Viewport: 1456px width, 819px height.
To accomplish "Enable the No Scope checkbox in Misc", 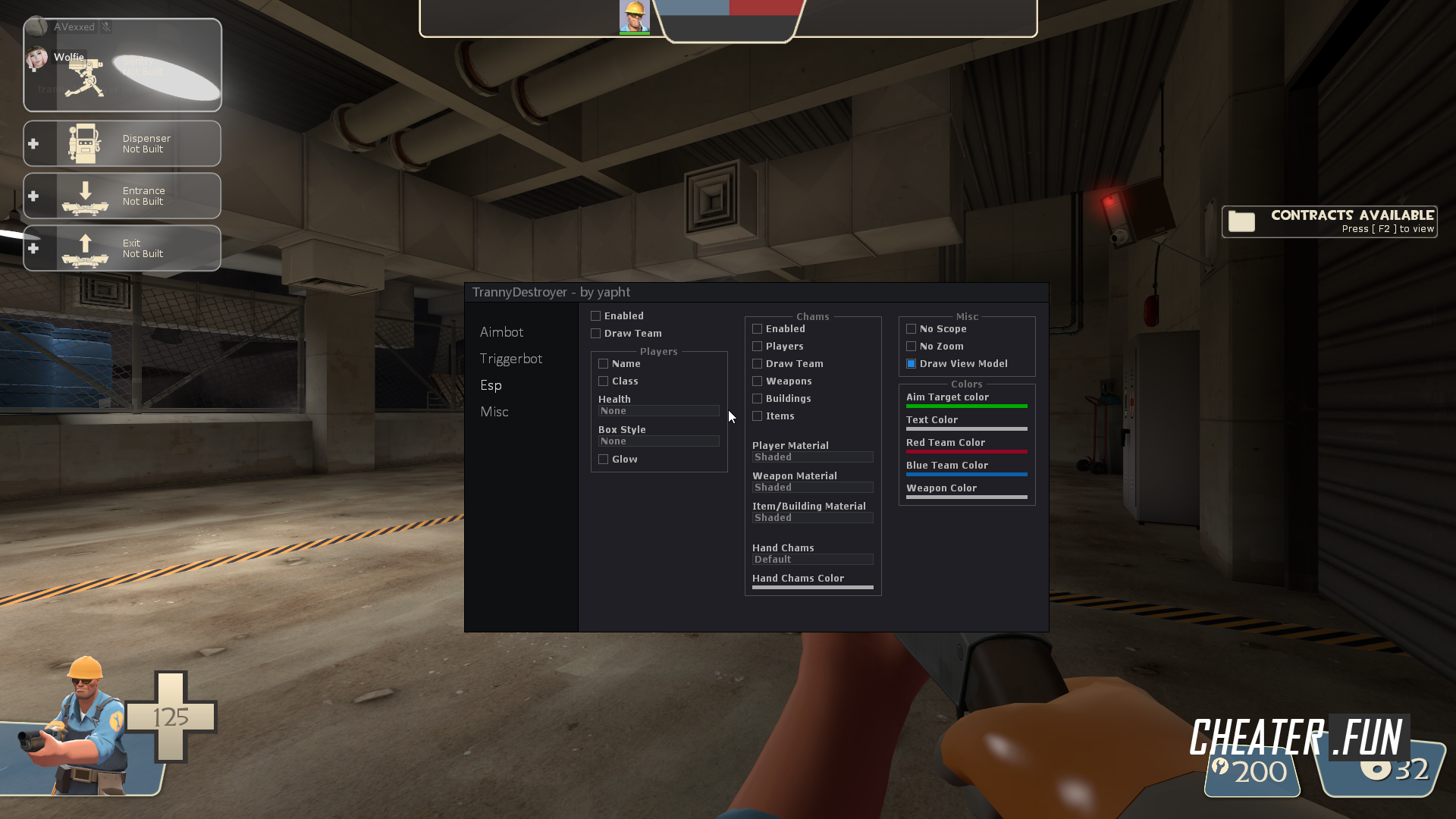I will pyautogui.click(x=911, y=328).
